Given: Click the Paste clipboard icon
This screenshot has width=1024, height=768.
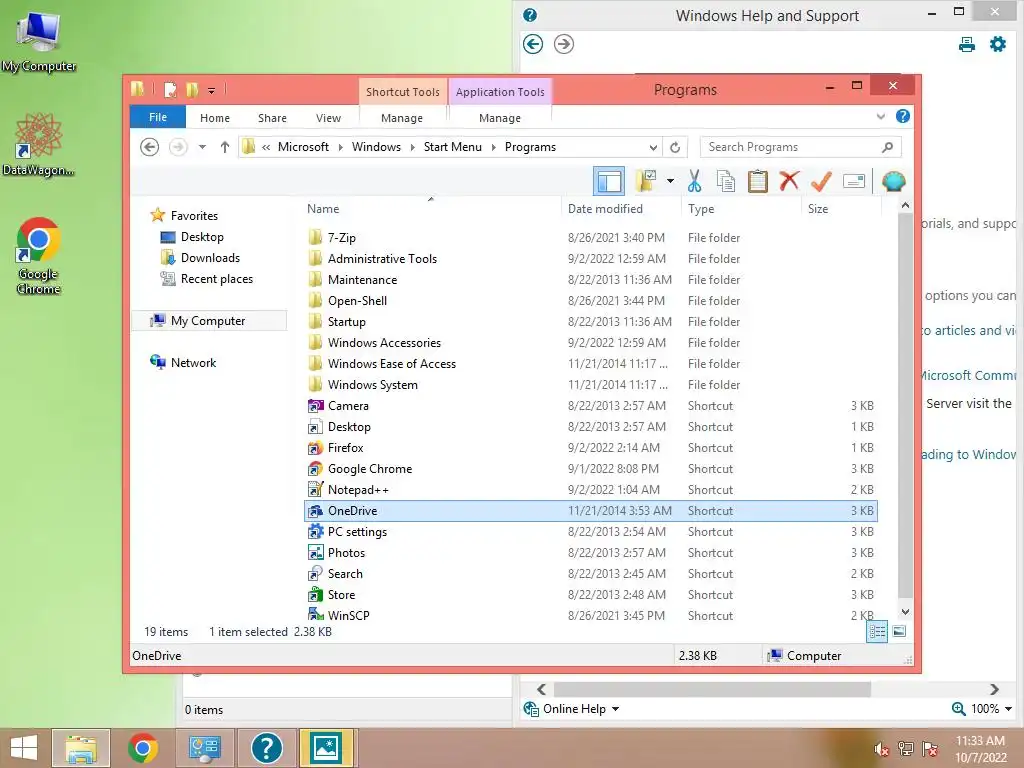Looking at the screenshot, I should [758, 181].
